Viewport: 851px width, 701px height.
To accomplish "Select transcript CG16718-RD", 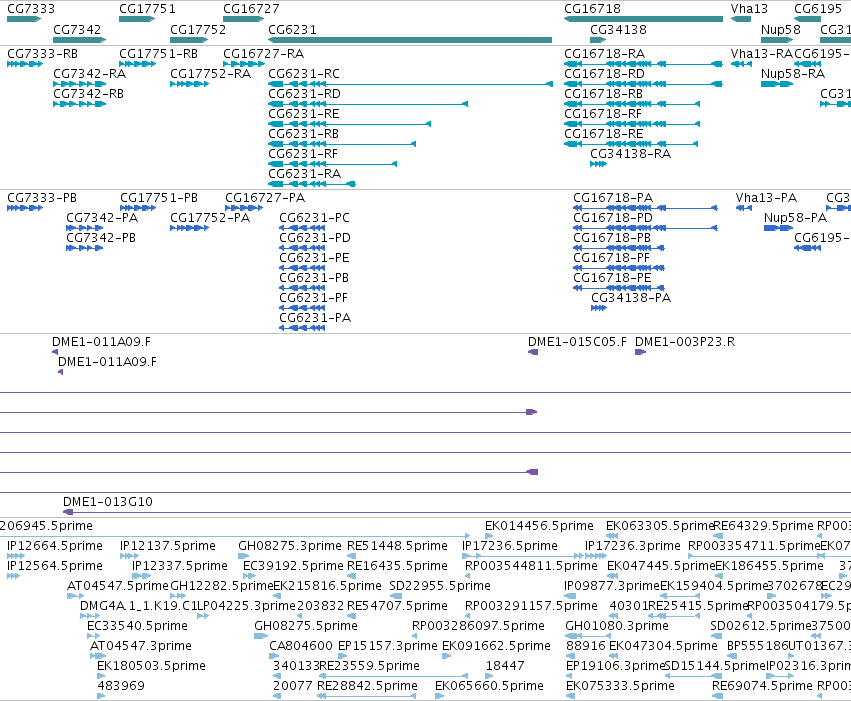I will click(x=605, y=74).
